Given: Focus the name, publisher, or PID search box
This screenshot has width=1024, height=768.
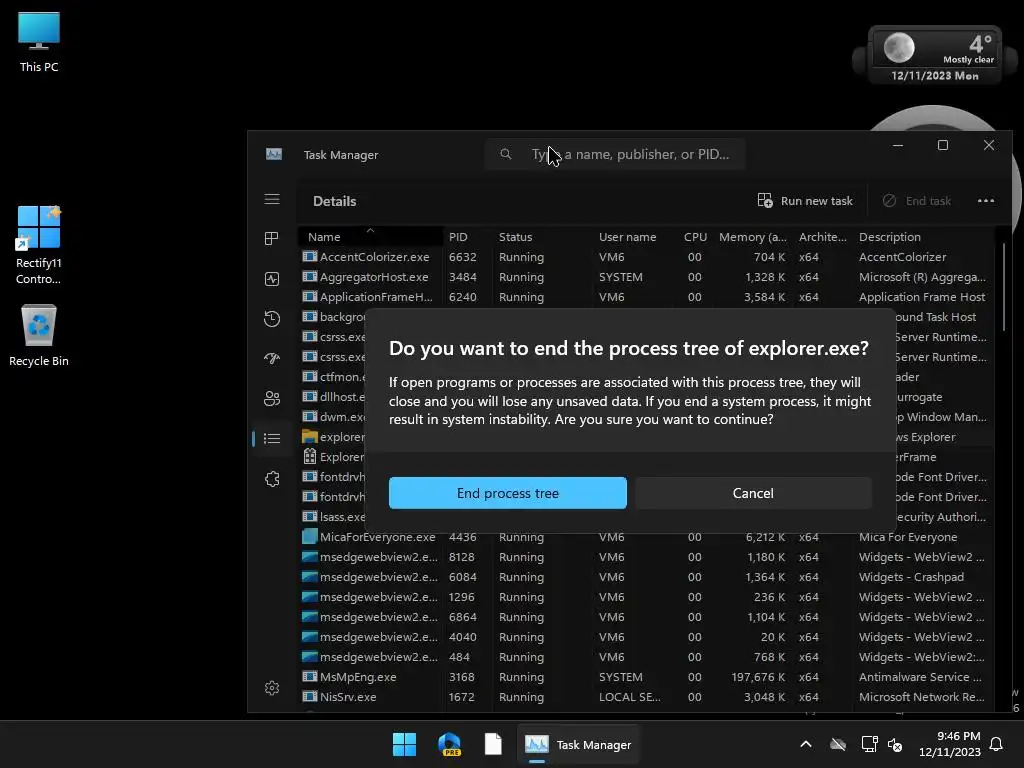Looking at the screenshot, I should point(615,154).
